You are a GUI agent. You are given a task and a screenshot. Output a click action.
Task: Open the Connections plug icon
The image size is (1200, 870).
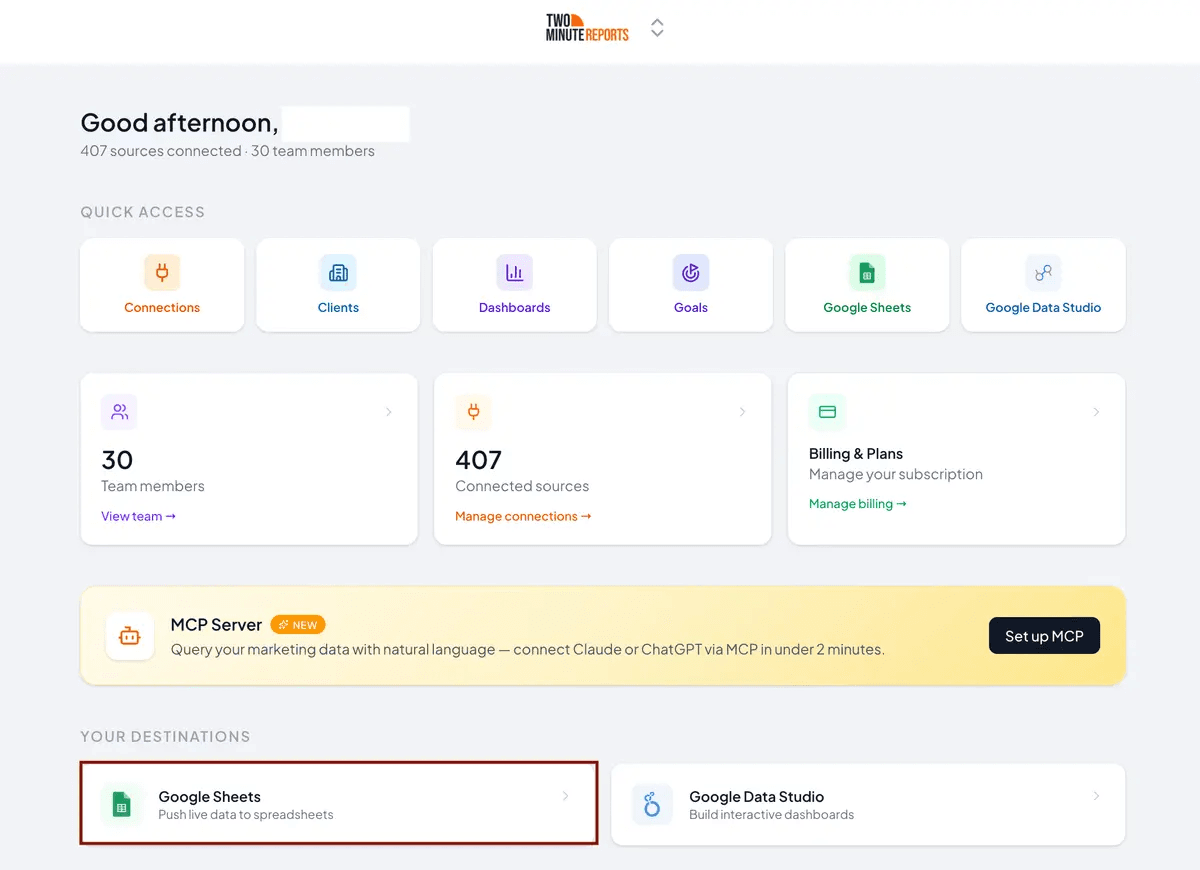(162, 272)
